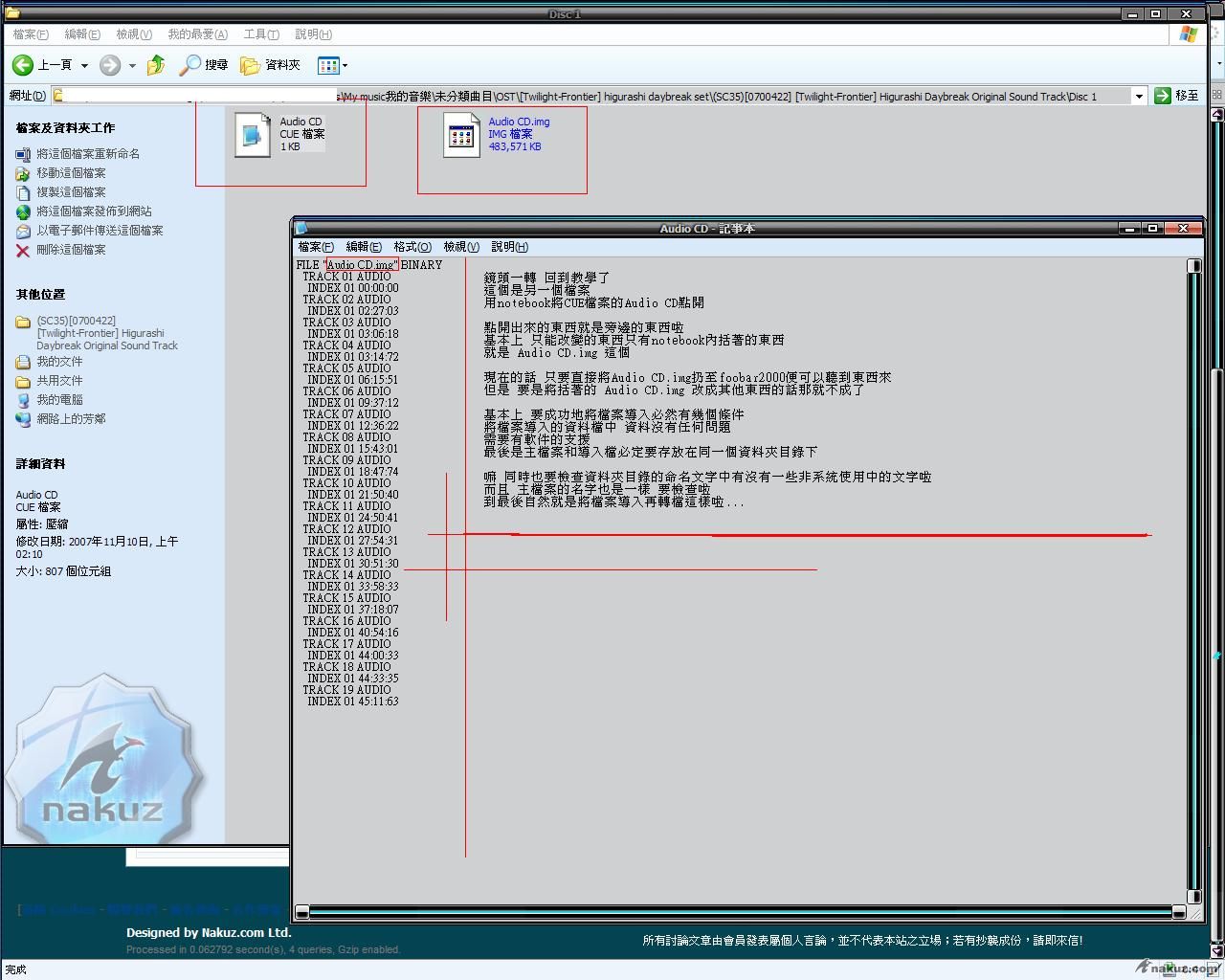Click Notepad horizontal scrollbar left arrow

(x=302, y=912)
